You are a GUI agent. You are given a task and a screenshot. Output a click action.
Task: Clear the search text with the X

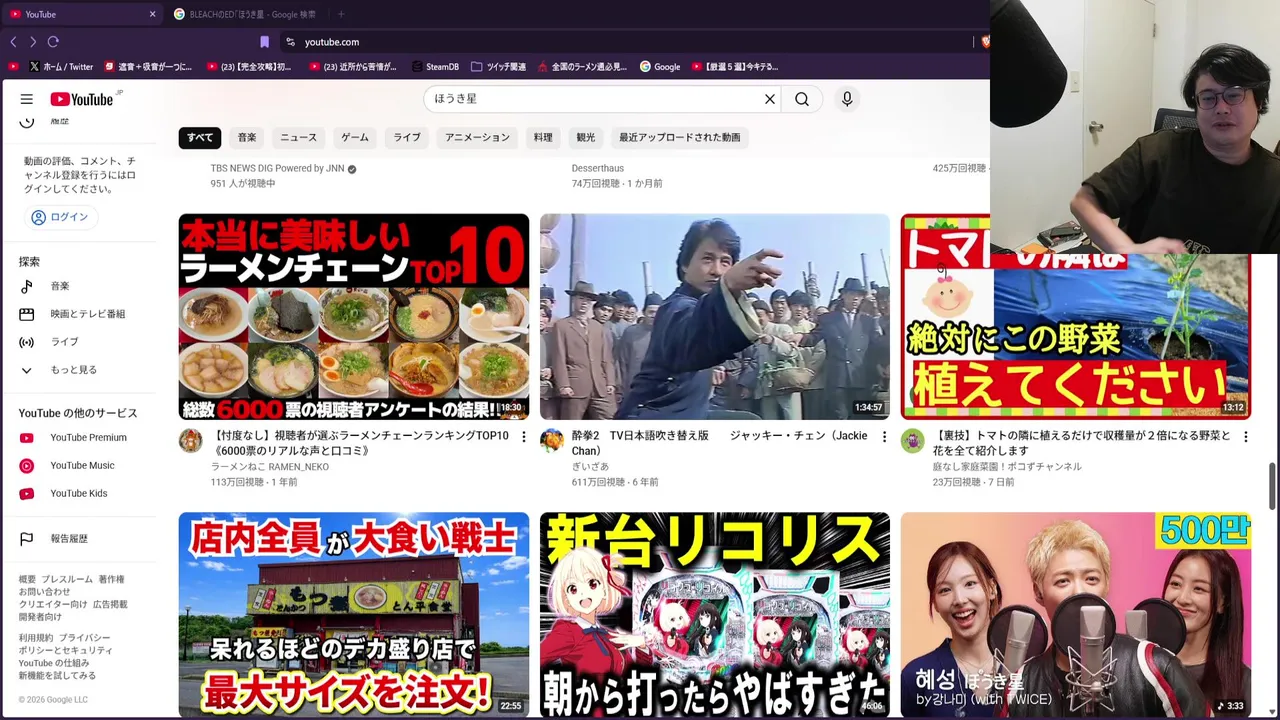770,99
